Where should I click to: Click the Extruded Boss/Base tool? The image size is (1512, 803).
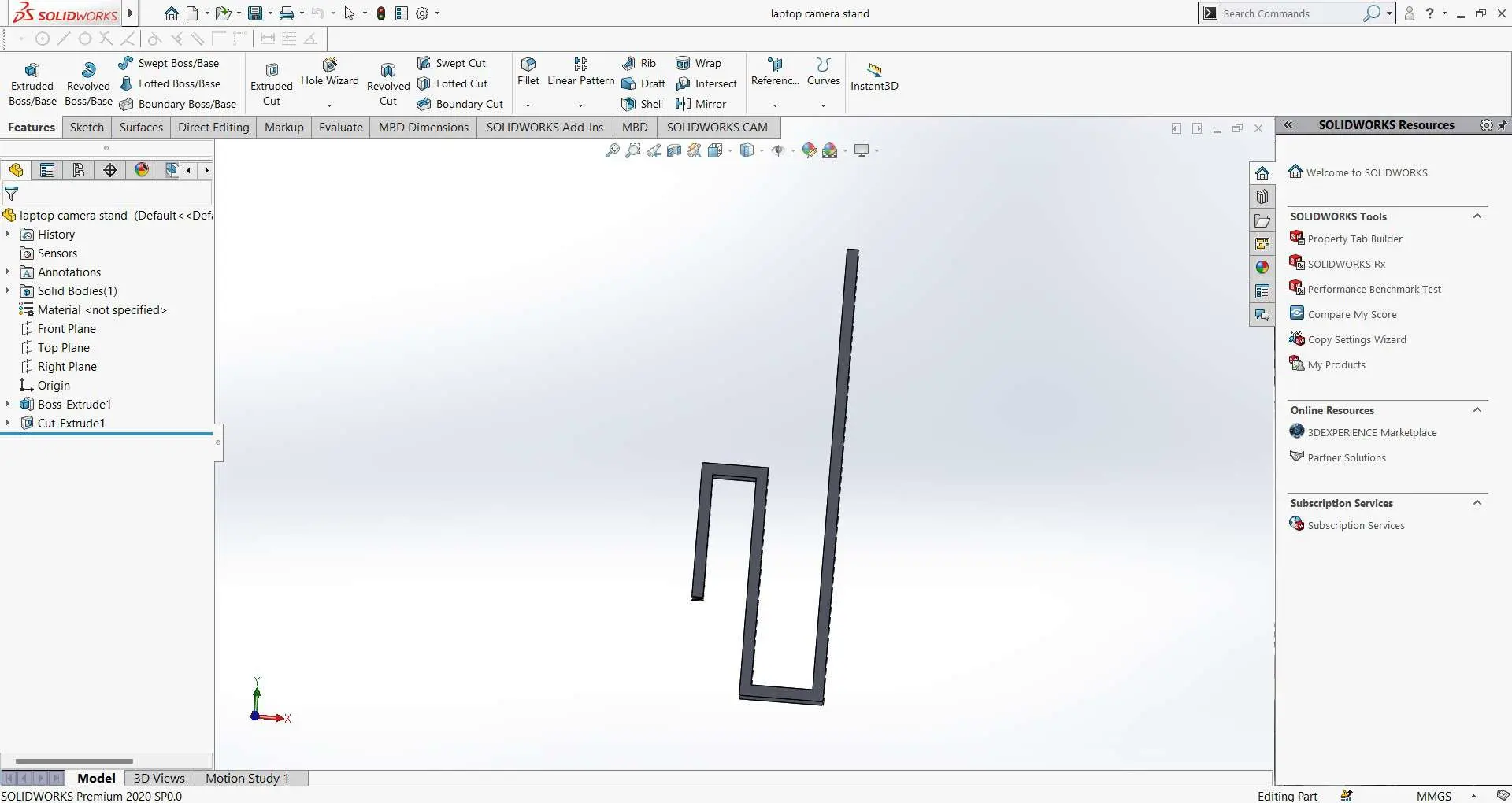pyautogui.click(x=32, y=83)
